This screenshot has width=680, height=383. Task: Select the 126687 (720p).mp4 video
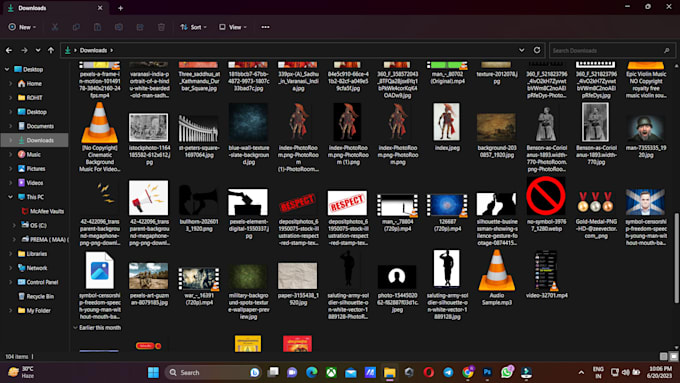coord(447,213)
